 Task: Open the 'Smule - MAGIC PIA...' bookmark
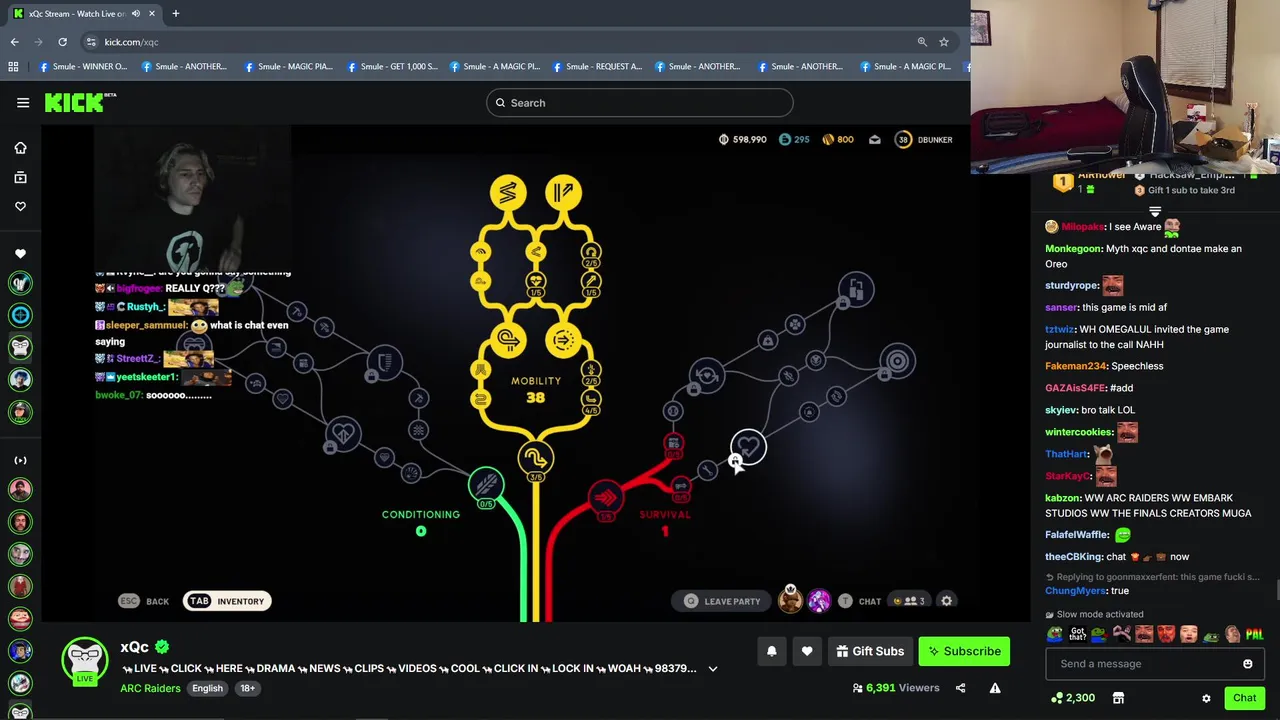click(x=288, y=67)
